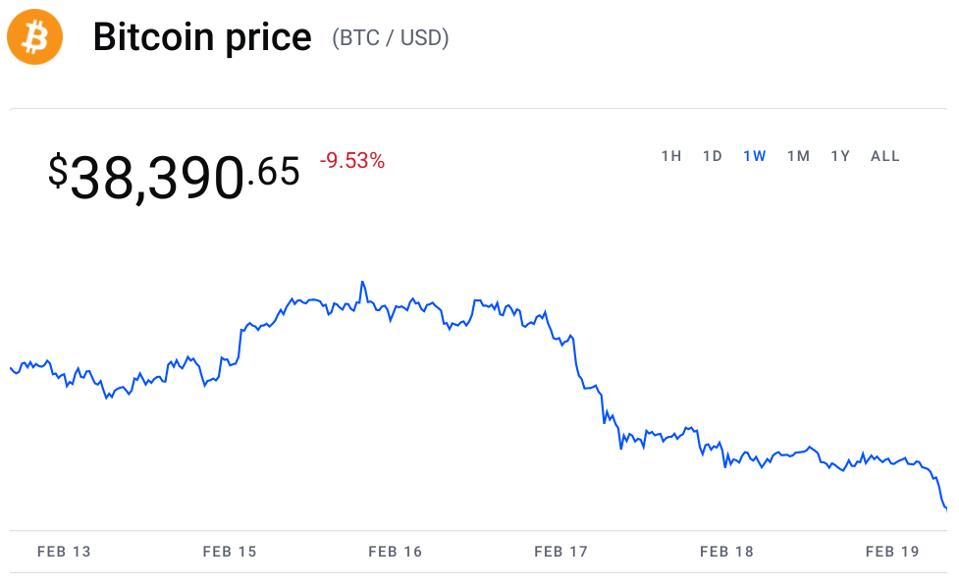This screenshot has width=959, height=587.
Task: Click the FEB 13 axis label
Action: [x=63, y=551]
